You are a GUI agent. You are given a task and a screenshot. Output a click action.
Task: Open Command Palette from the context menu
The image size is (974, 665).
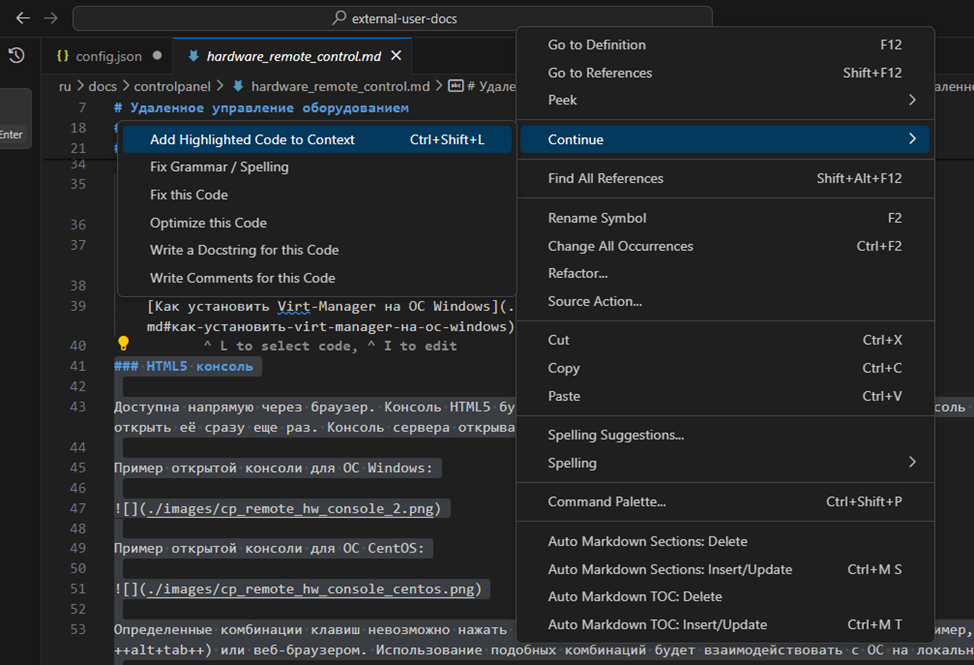tap(606, 501)
